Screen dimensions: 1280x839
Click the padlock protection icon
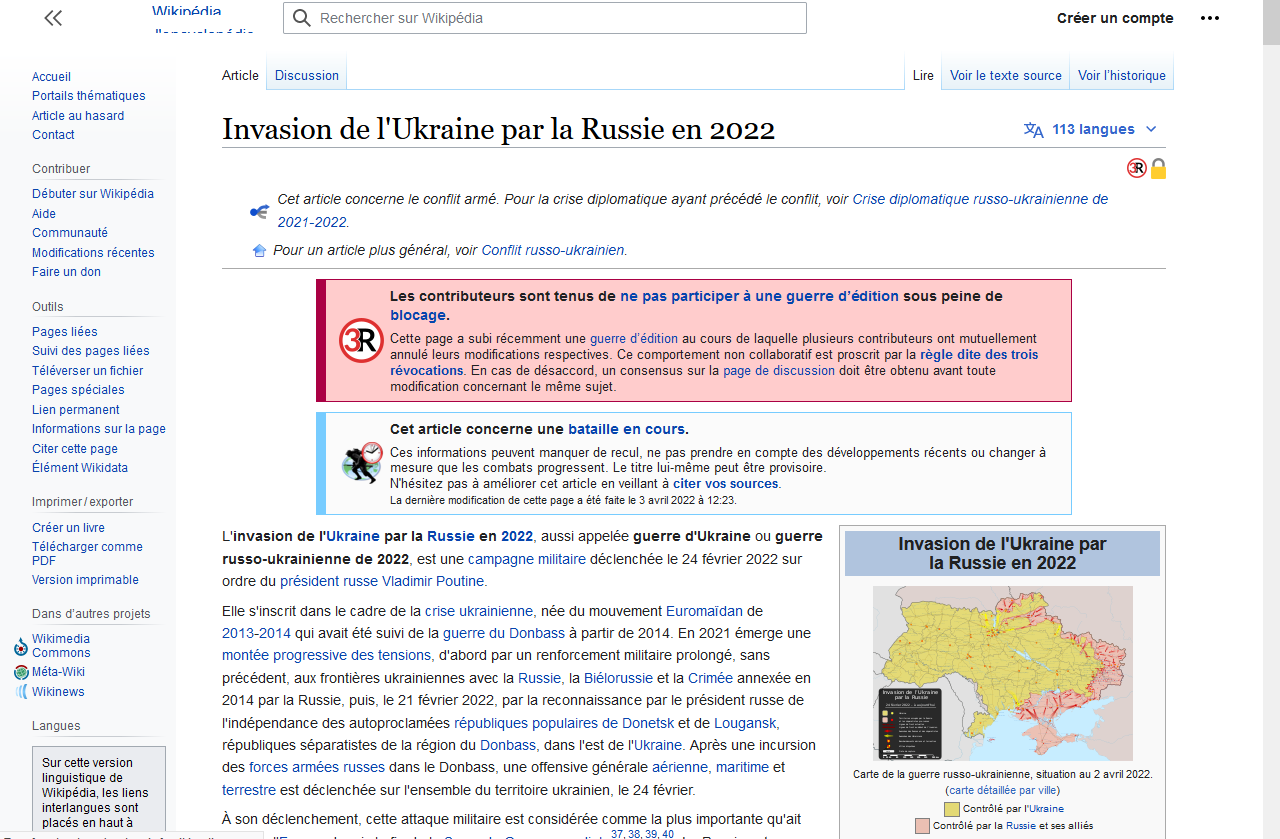coord(1158,168)
